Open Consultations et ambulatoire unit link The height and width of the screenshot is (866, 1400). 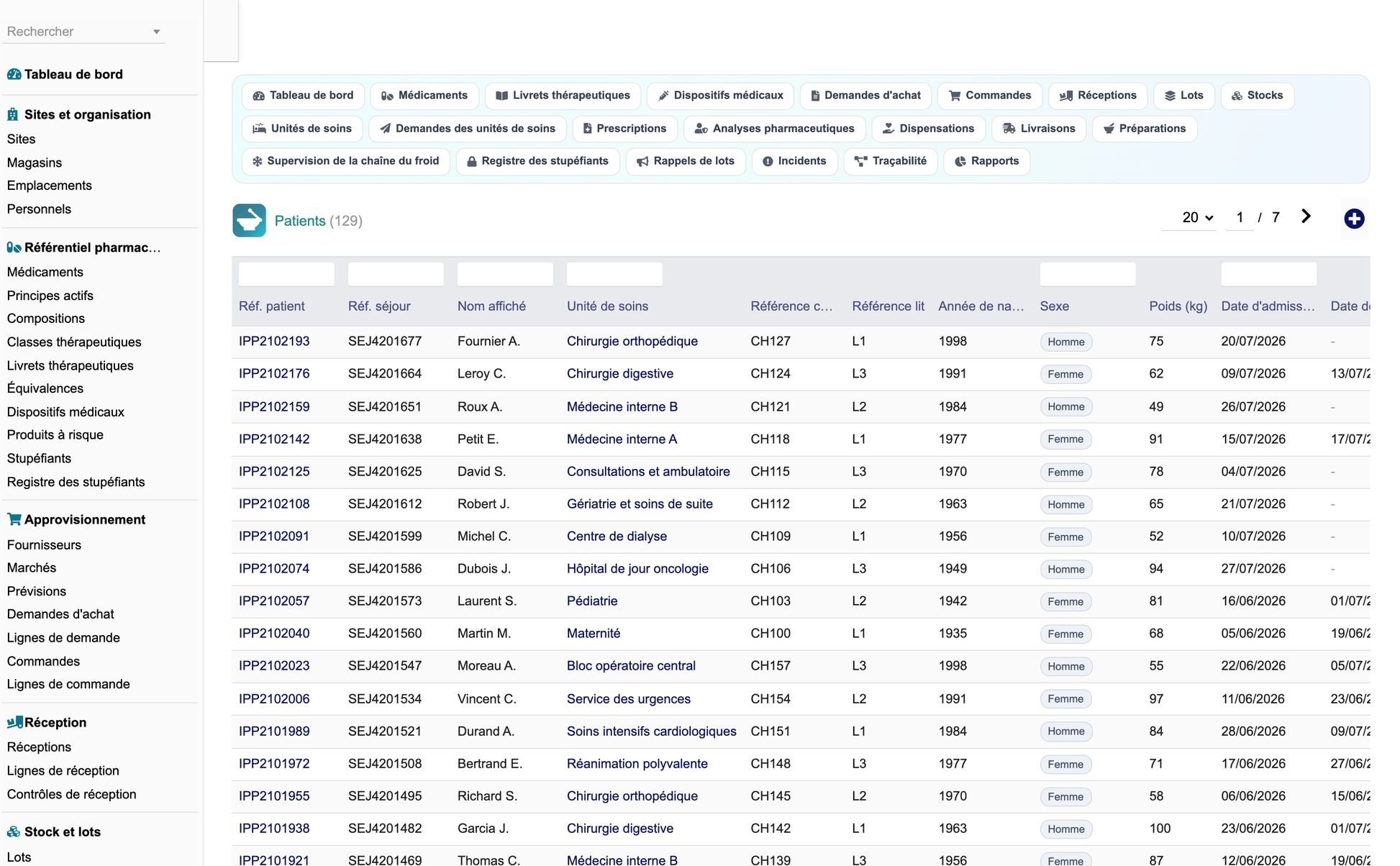click(x=648, y=472)
